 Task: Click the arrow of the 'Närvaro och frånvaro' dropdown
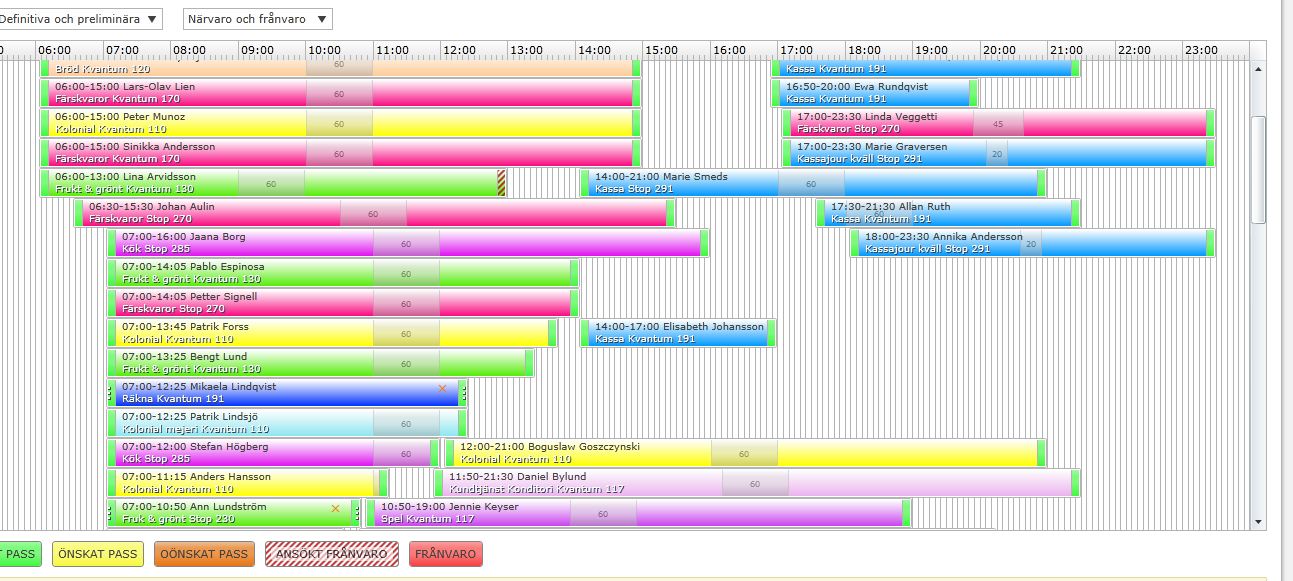pyautogui.click(x=321, y=19)
